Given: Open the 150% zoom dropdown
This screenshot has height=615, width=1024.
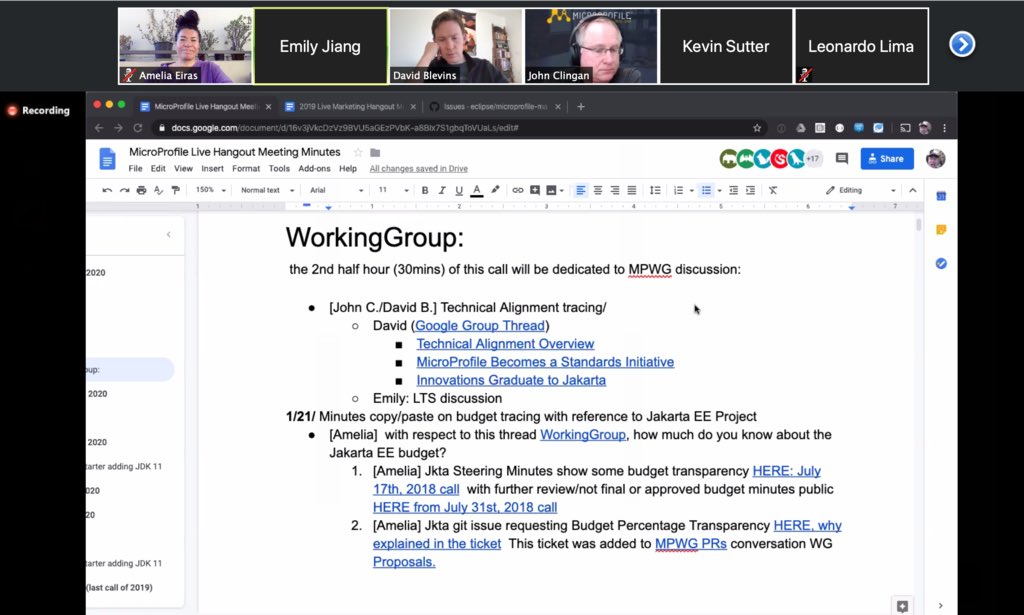Looking at the screenshot, I should [210, 190].
